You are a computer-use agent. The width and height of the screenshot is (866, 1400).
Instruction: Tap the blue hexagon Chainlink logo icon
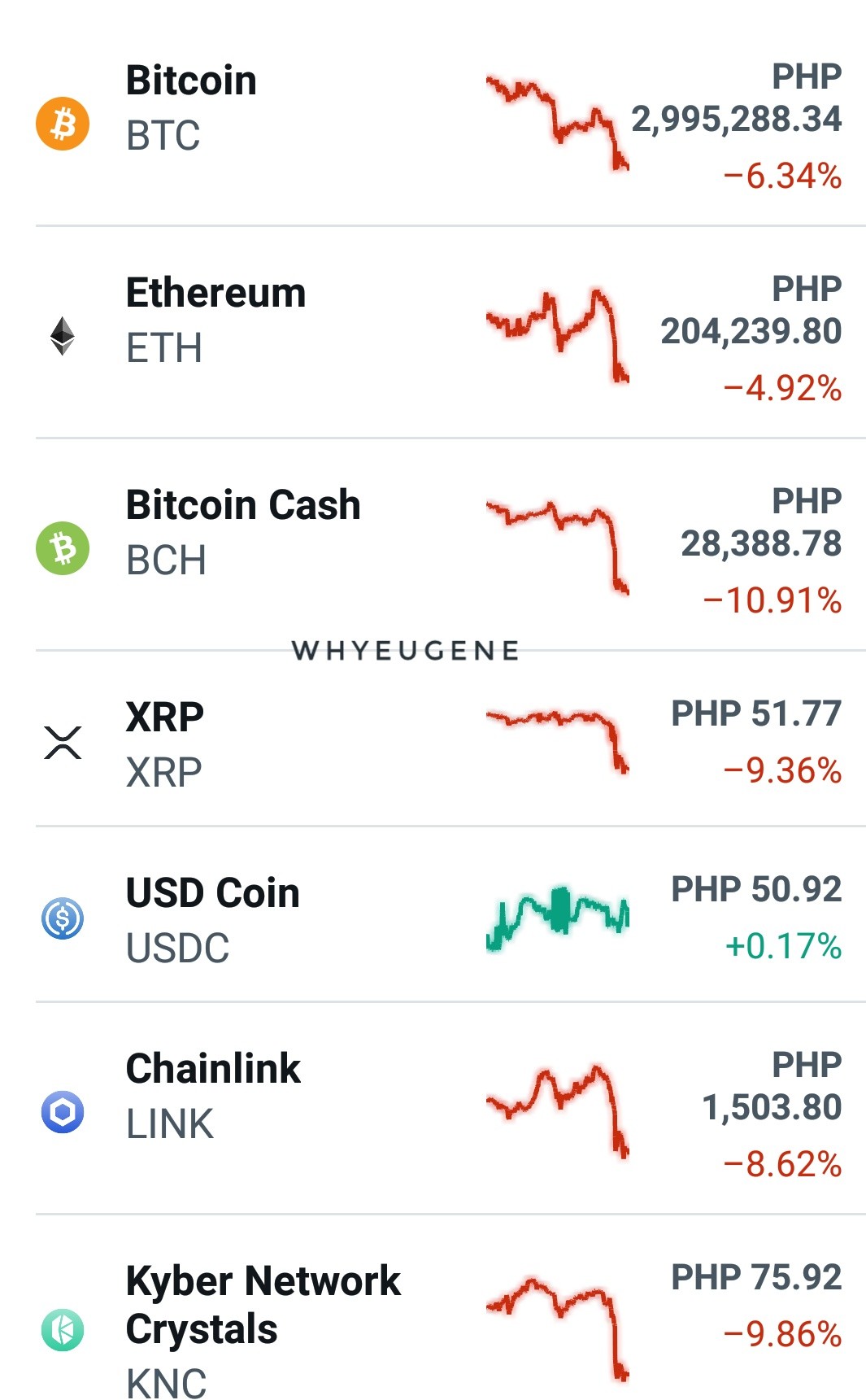tap(63, 1112)
